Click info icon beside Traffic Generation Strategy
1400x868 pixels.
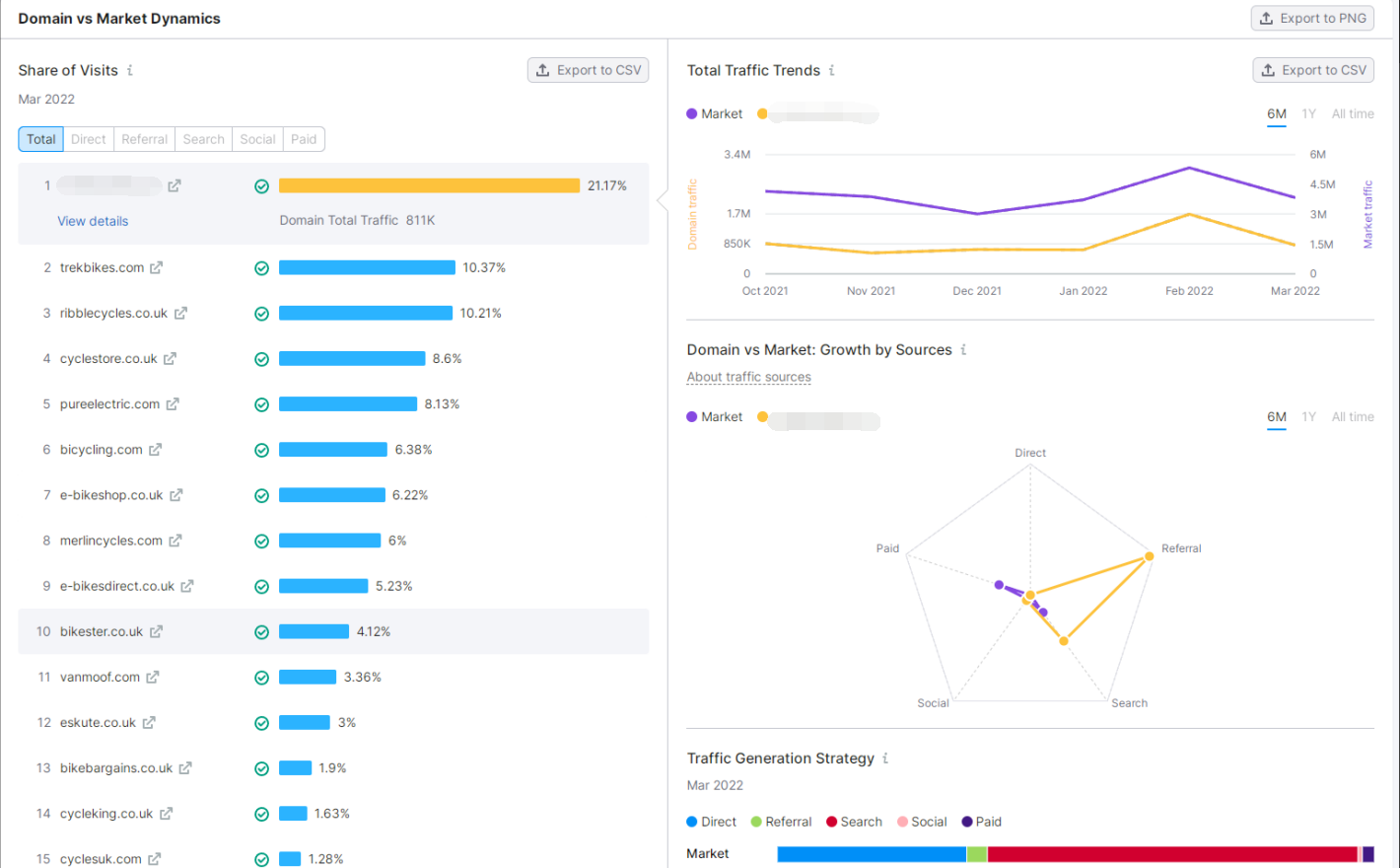pyautogui.click(x=885, y=758)
